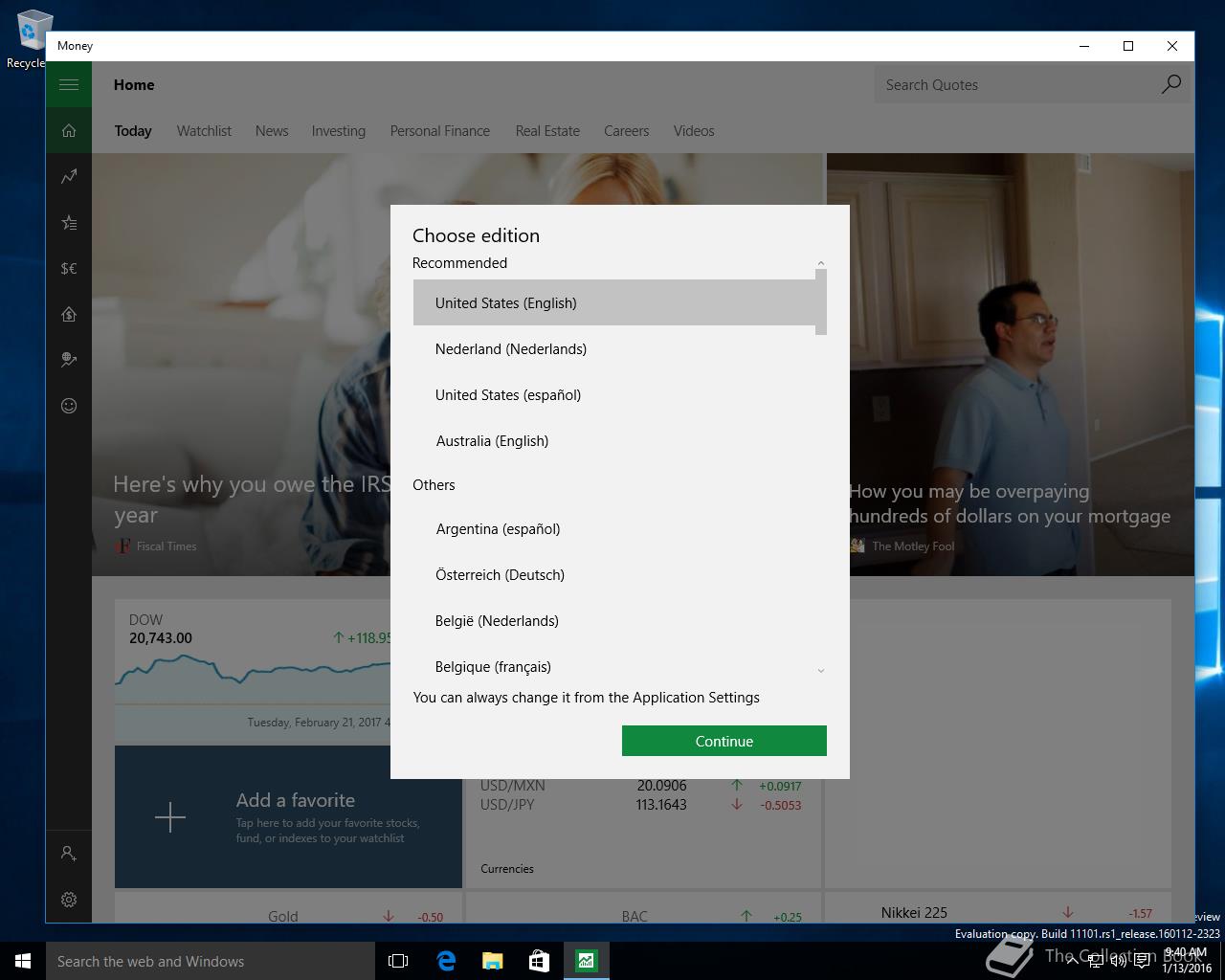The width and height of the screenshot is (1225, 980).
Task: Click the USD/MXN currency row
Action: 641,785
